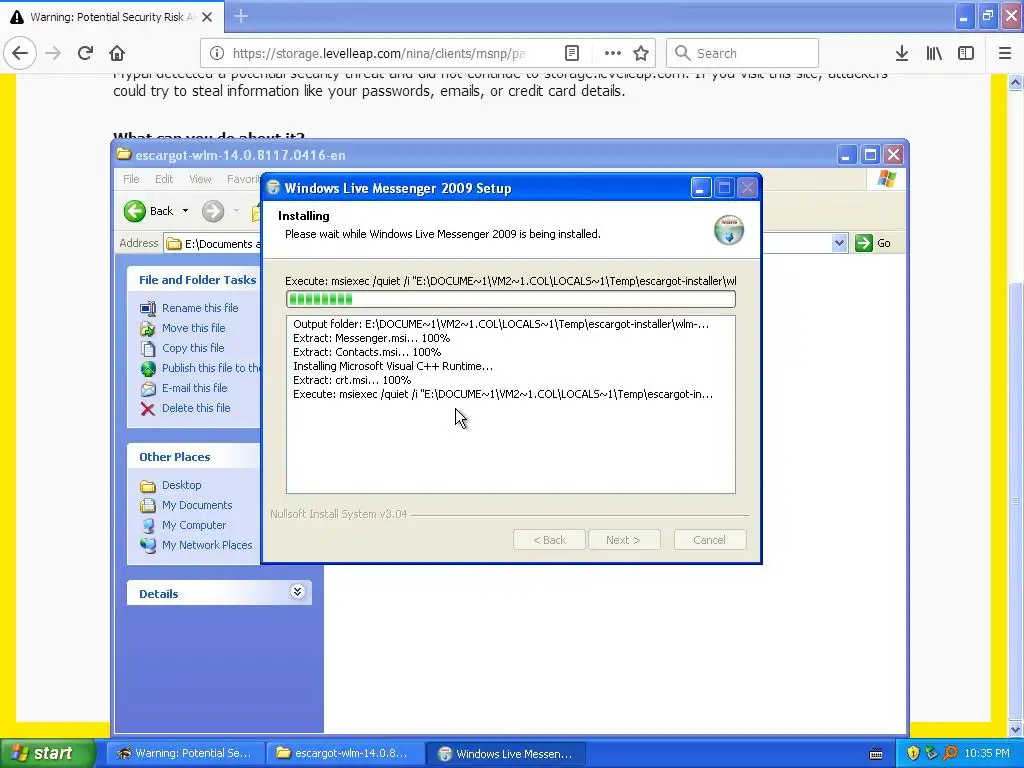Open the browser home page
This screenshot has width=1024, height=768.
click(117, 53)
